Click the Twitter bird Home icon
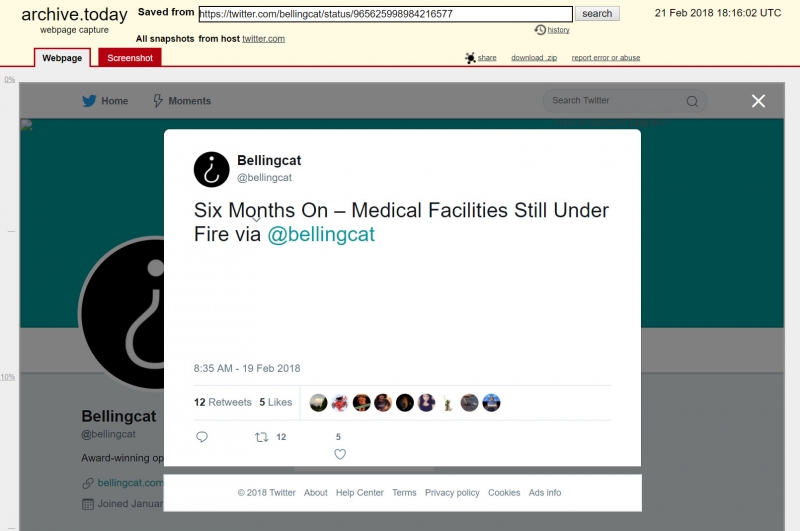 89,100
